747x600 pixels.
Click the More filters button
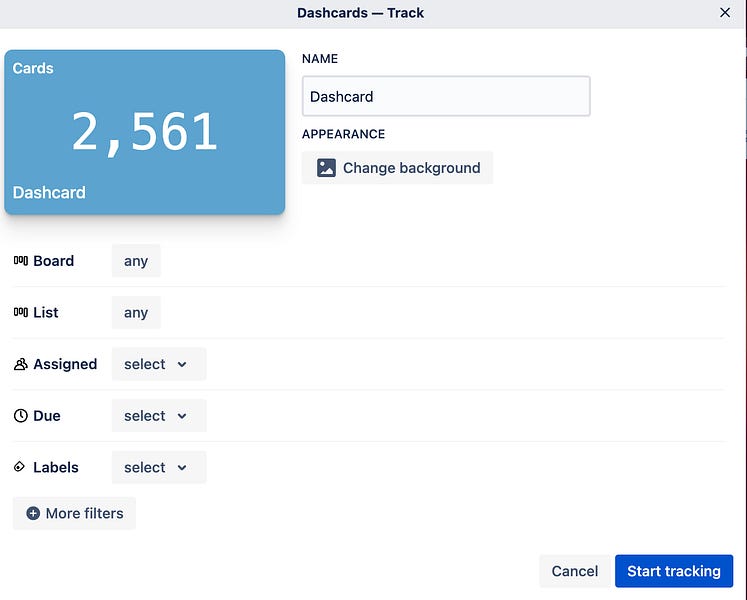[x=74, y=513]
